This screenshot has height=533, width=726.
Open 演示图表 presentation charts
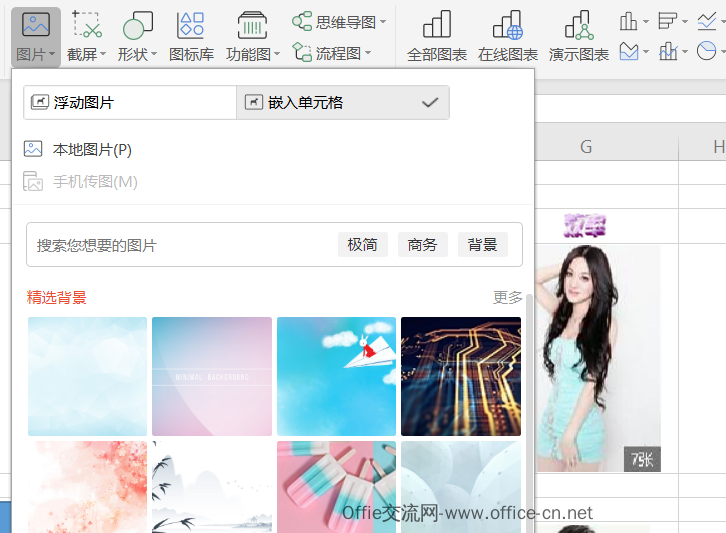click(x=579, y=36)
